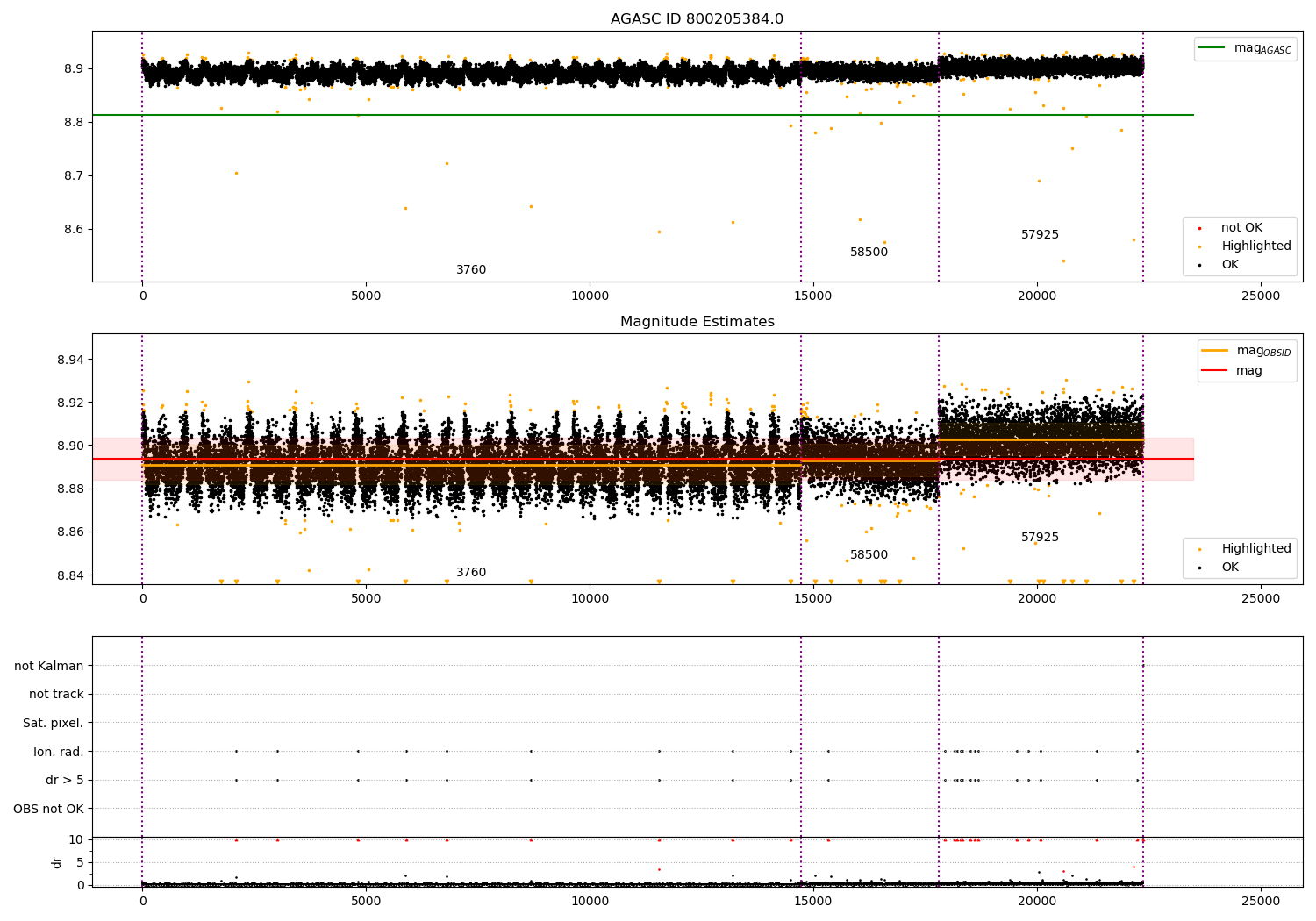The width and height of the screenshot is (1316, 921).
Task: Click the 8.90 y-axis tick label
Action: pyautogui.click(x=71, y=446)
